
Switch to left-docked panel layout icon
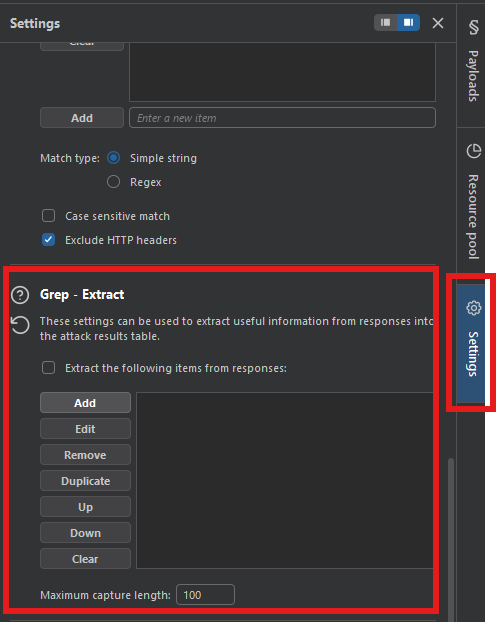click(385, 23)
